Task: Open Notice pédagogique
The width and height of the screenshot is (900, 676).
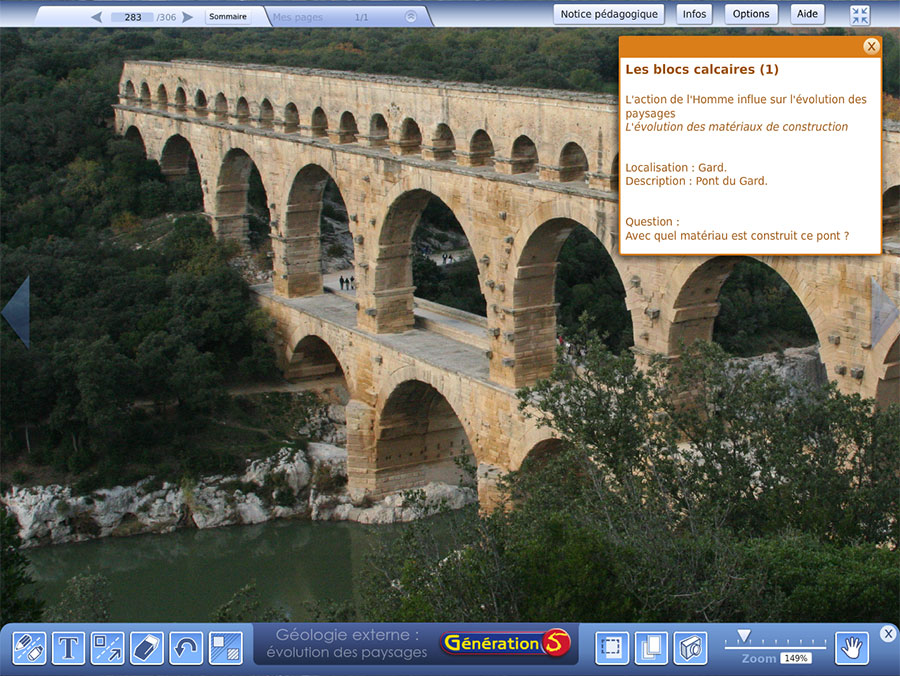Action: tap(609, 14)
